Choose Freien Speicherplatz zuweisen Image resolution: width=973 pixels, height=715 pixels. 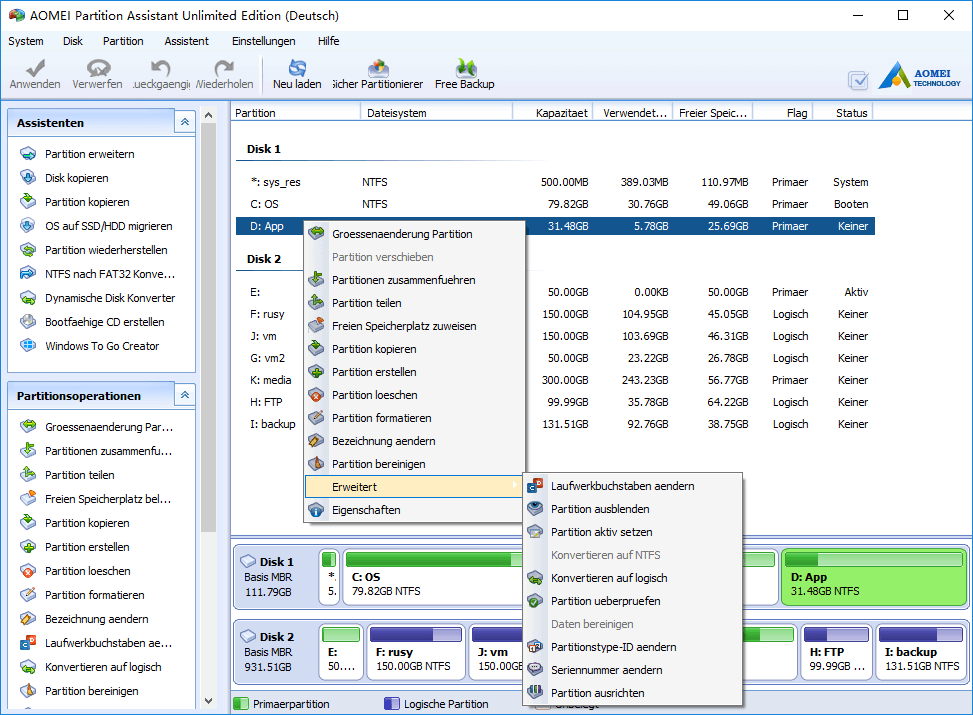414,326
